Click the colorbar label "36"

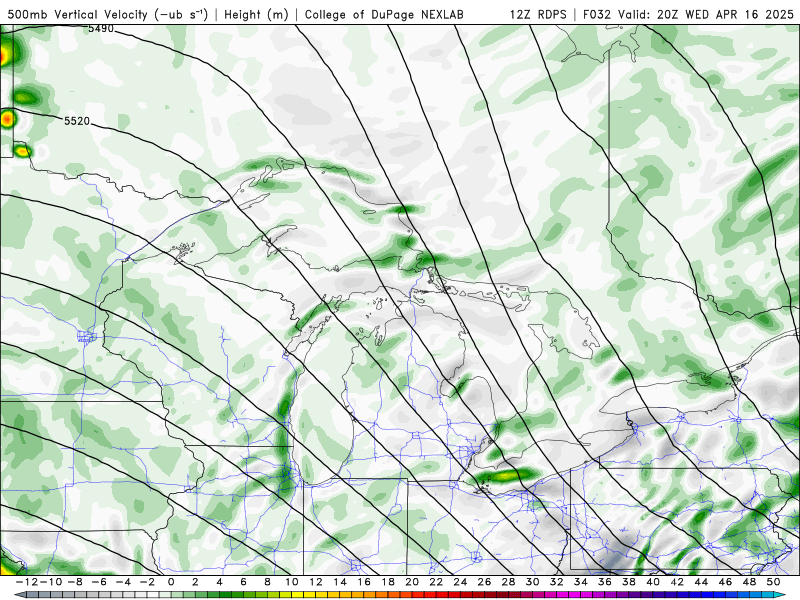coord(605,582)
